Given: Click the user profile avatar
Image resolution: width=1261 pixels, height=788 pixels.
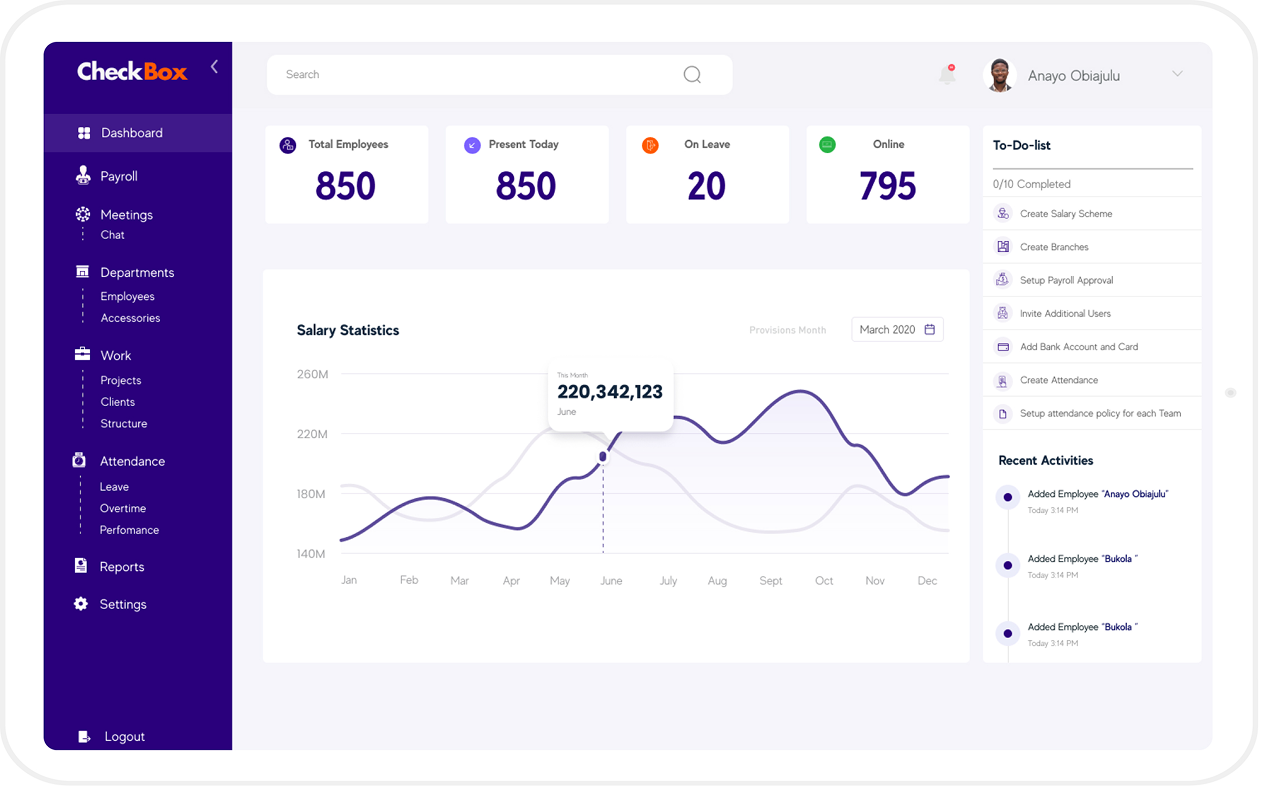Looking at the screenshot, I should [x=1000, y=76].
